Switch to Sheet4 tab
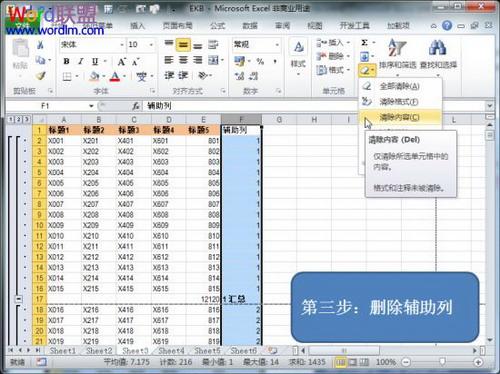The width and height of the screenshot is (500, 374). [x=171, y=351]
